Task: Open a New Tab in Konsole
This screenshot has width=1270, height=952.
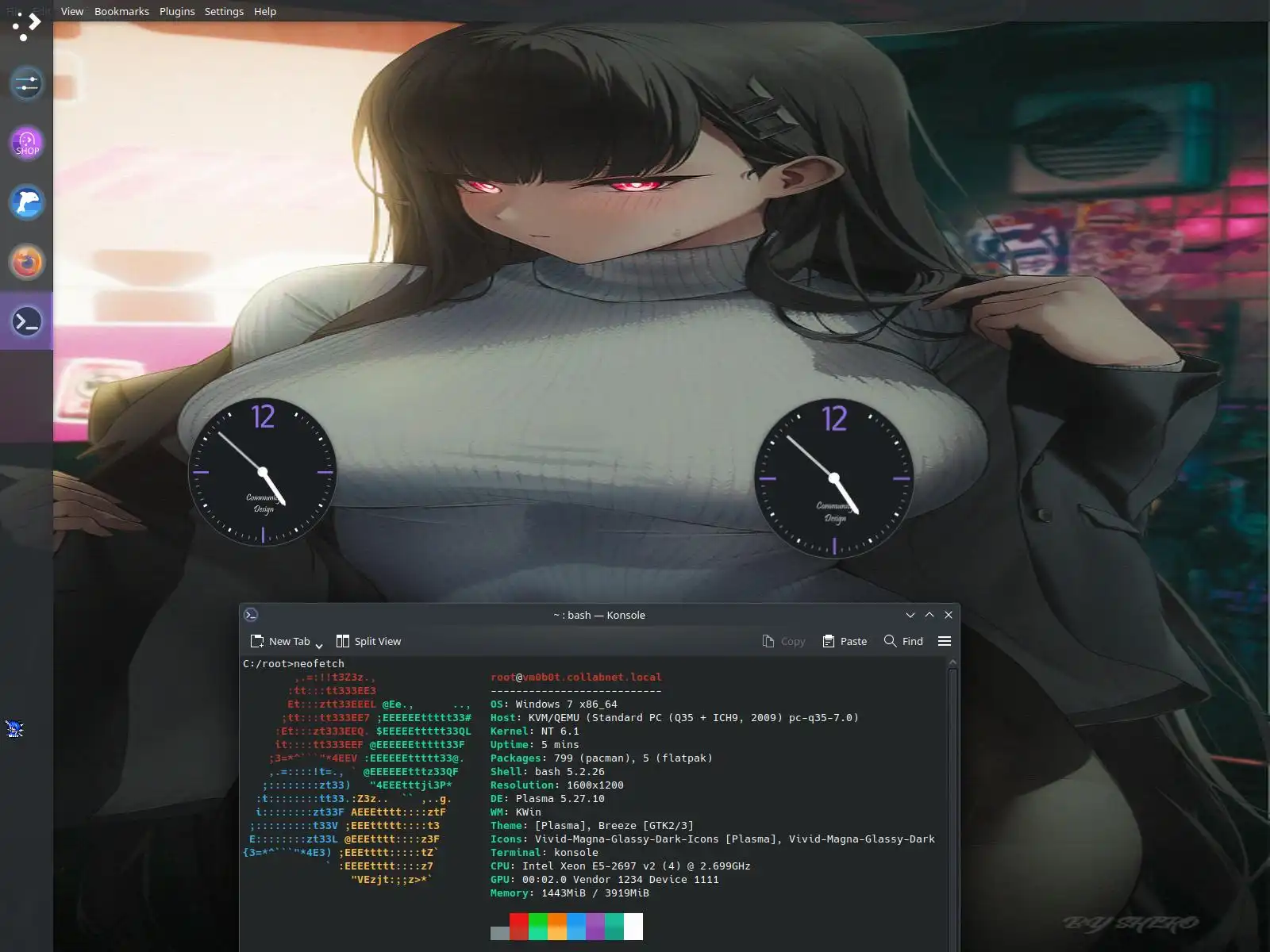Action: [280, 641]
